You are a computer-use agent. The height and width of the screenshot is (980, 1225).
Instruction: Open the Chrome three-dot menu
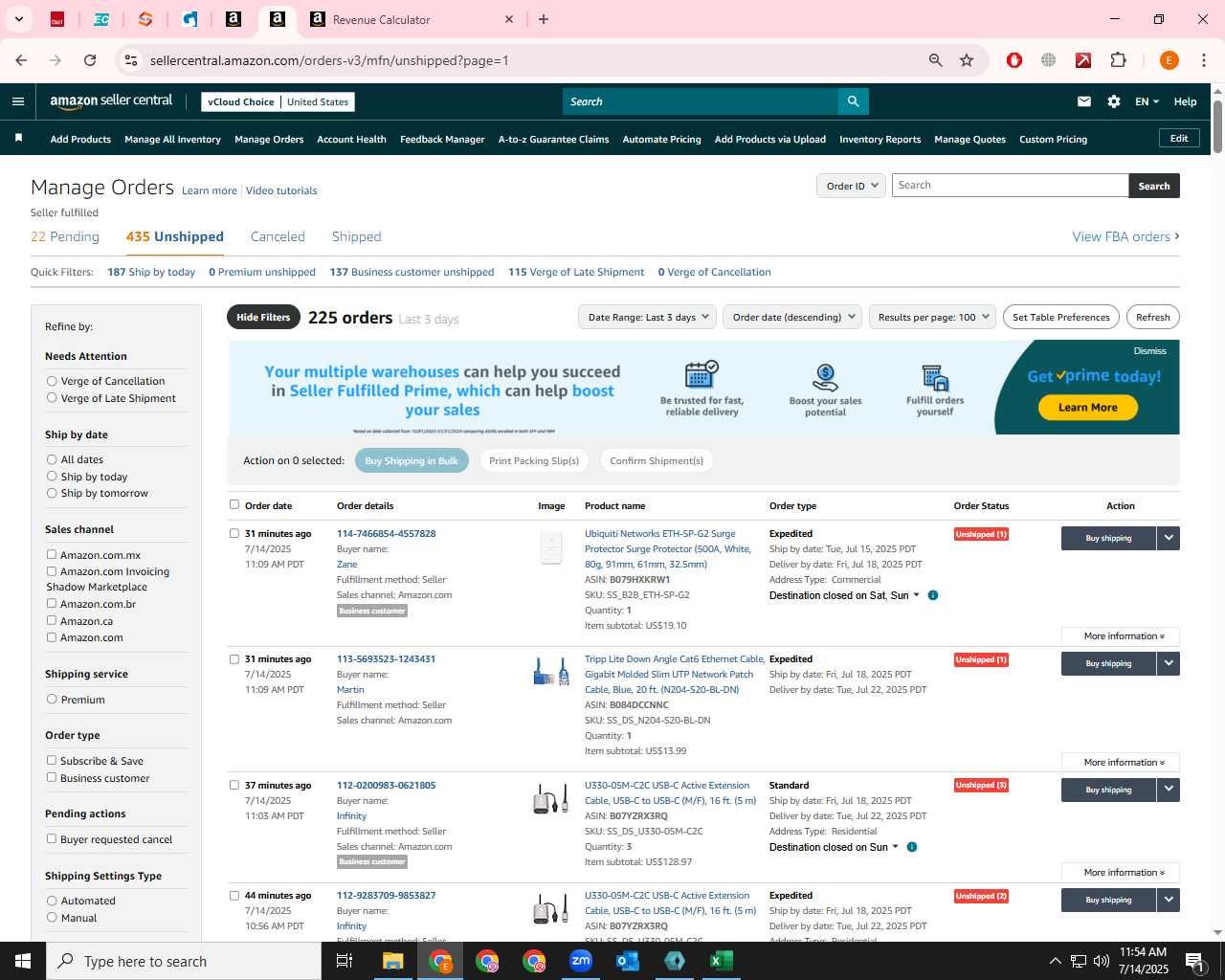pos(1204,60)
